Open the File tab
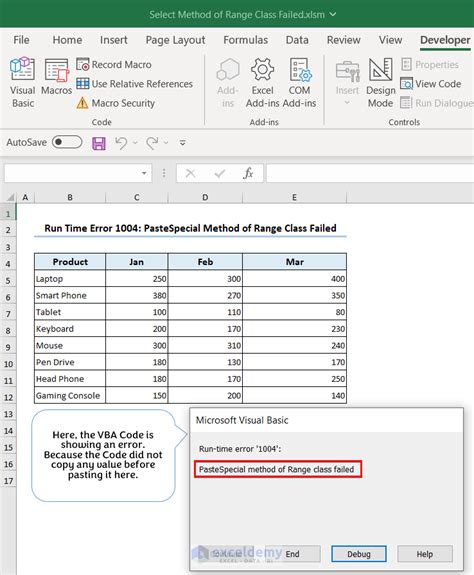Image resolution: width=474 pixels, height=575 pixels. pyautogui.click(x=21, y=40)
